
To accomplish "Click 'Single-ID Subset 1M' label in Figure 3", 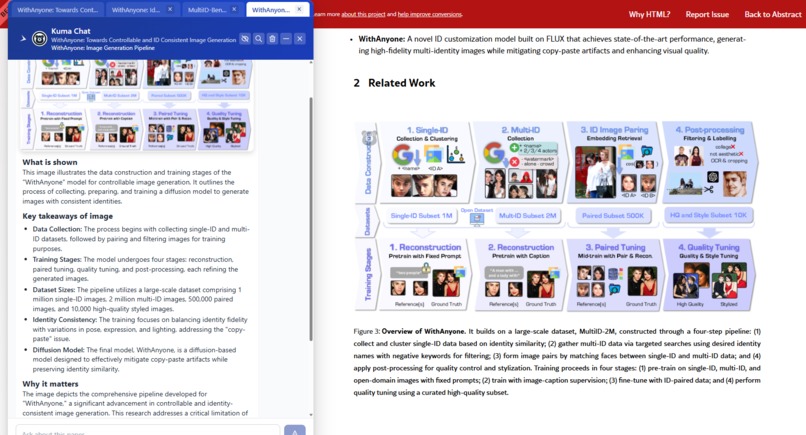I will [x=421, y=215].
